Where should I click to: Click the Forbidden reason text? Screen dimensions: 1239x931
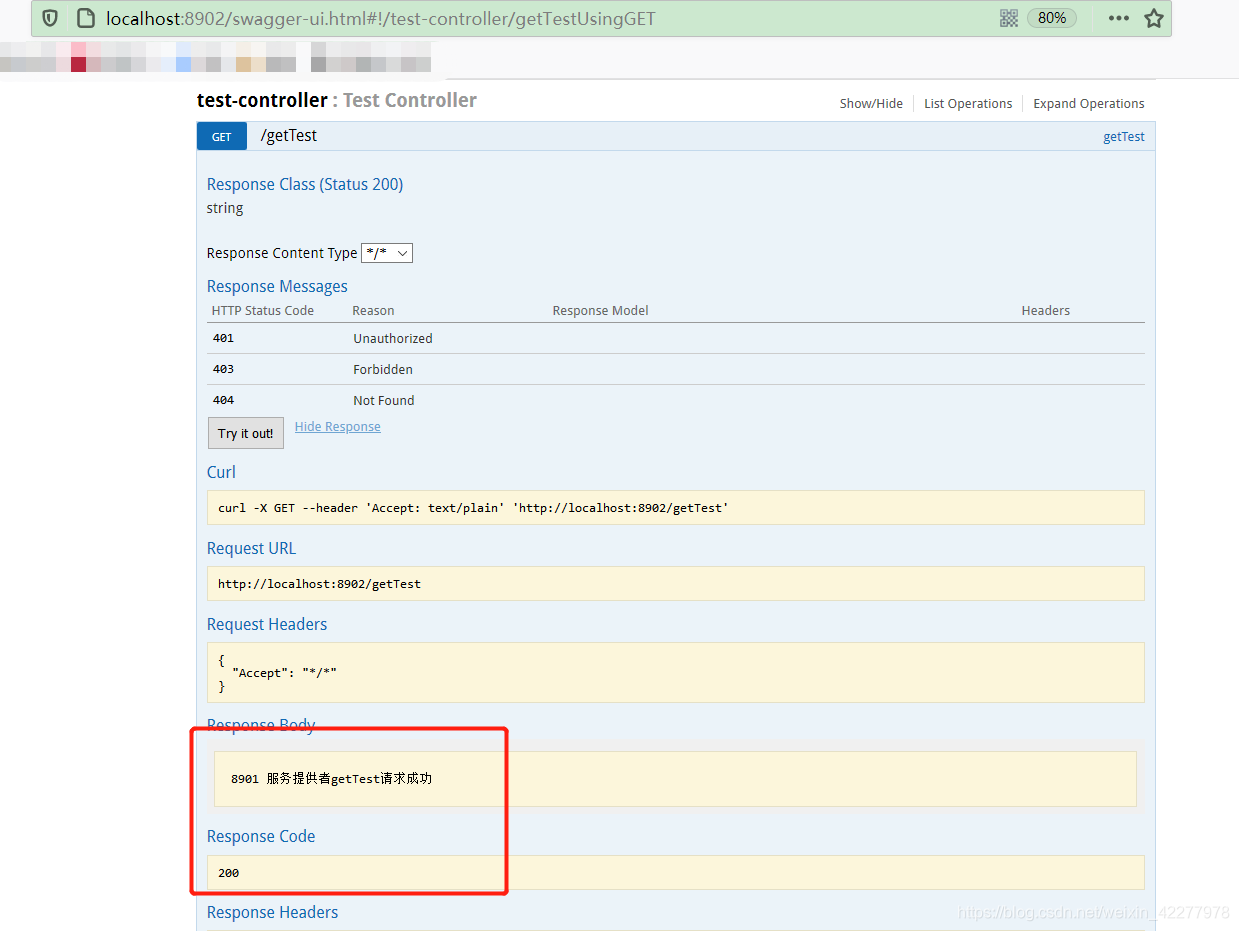pos(383,369)
